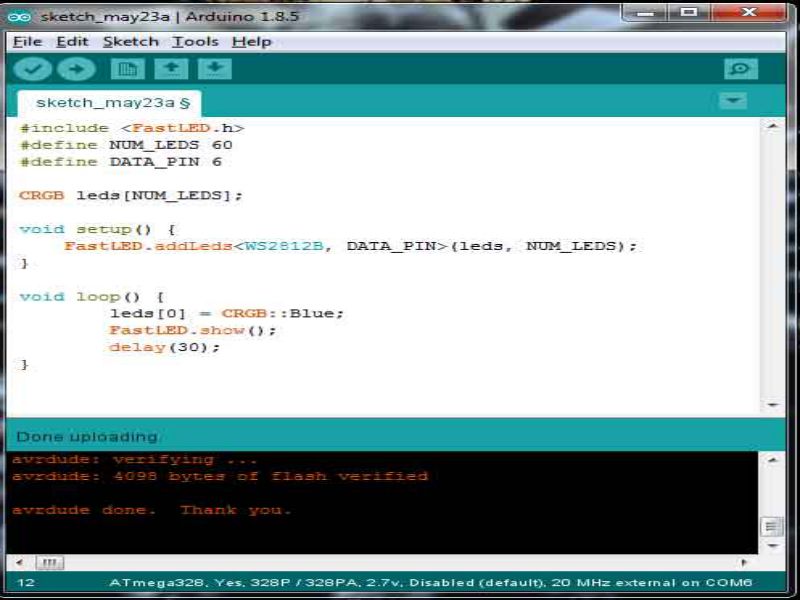Open the Tools menu
Screen dimensions: 800x600
[x=195, y=42]
